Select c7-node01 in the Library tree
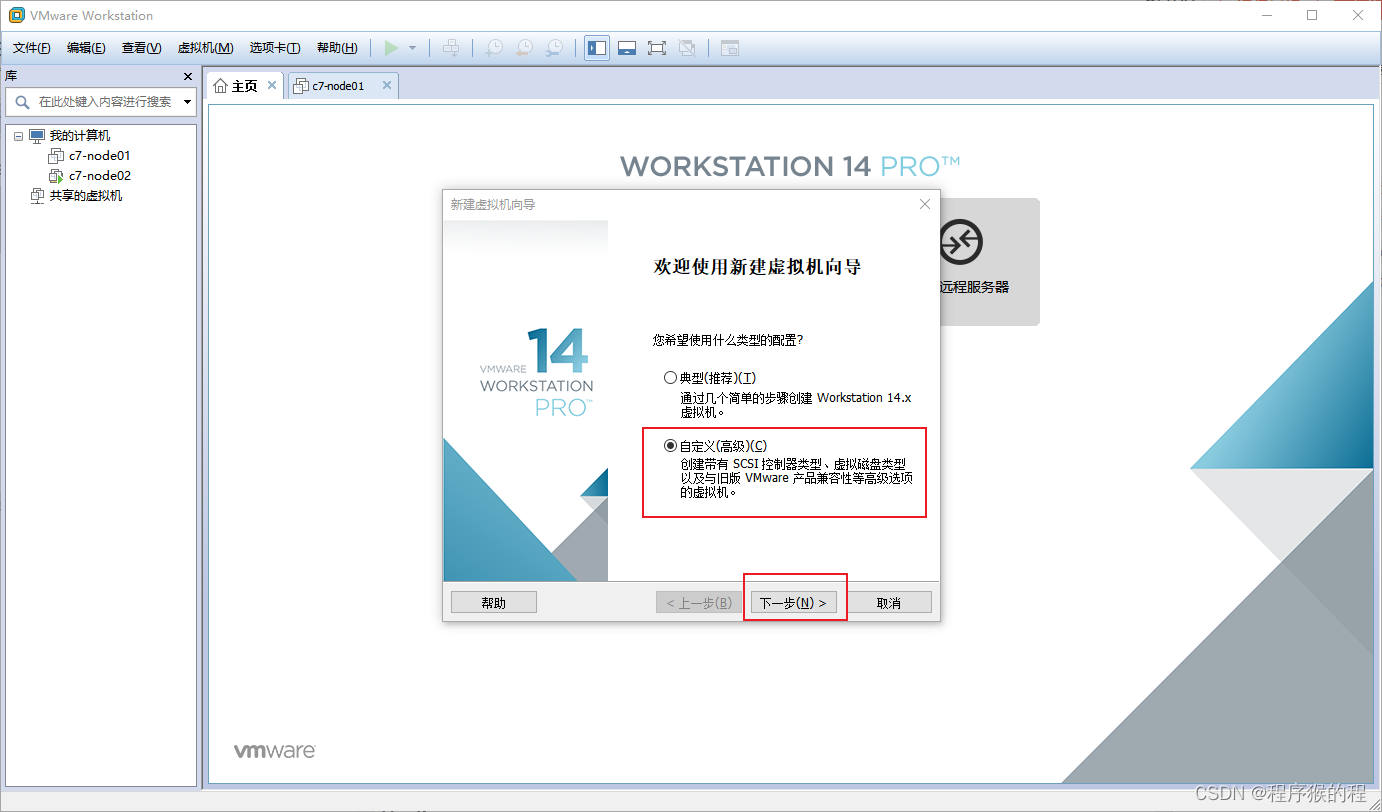Screen dimensions: 1382x812 (x=100, y=156)
